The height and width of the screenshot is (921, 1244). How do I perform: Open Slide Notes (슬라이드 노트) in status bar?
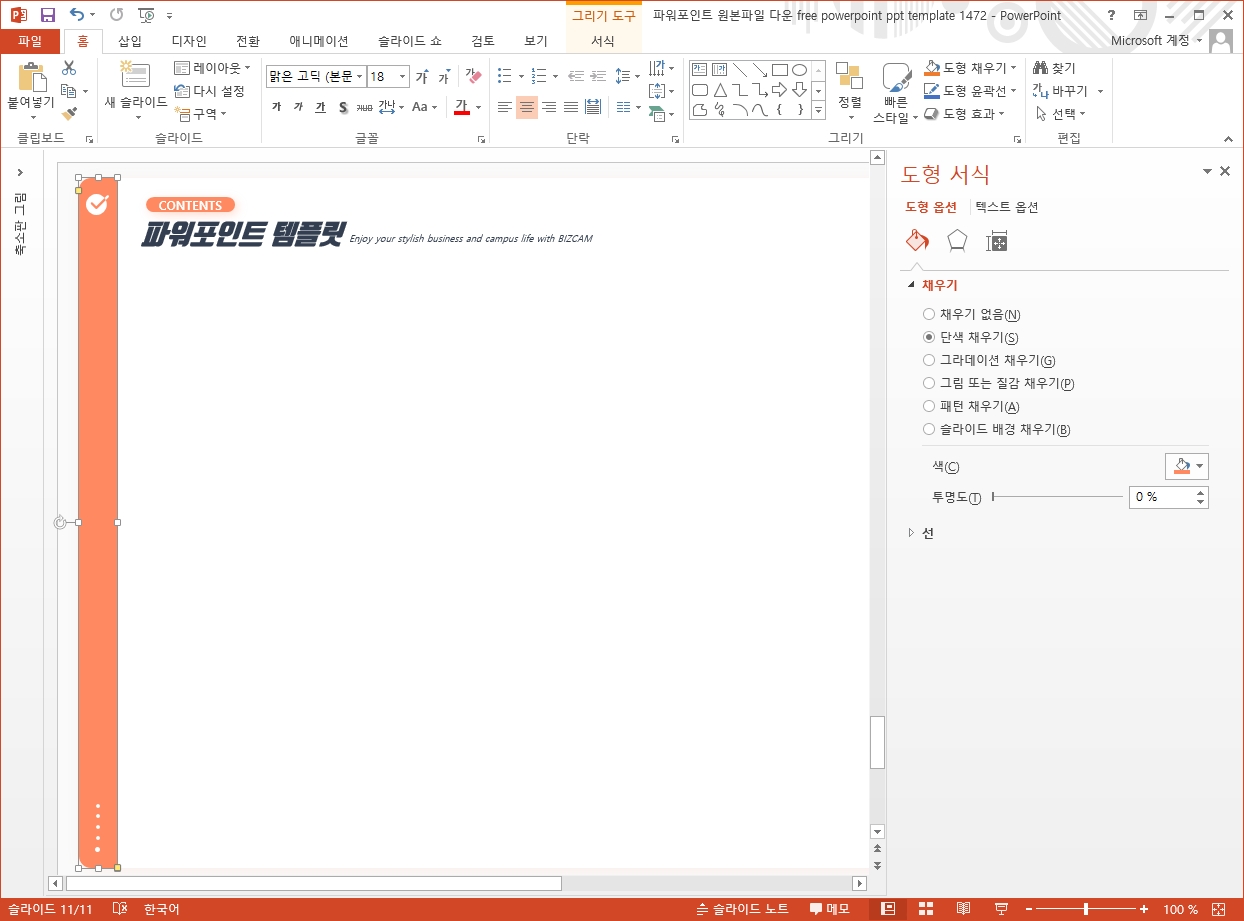[743, 909]
